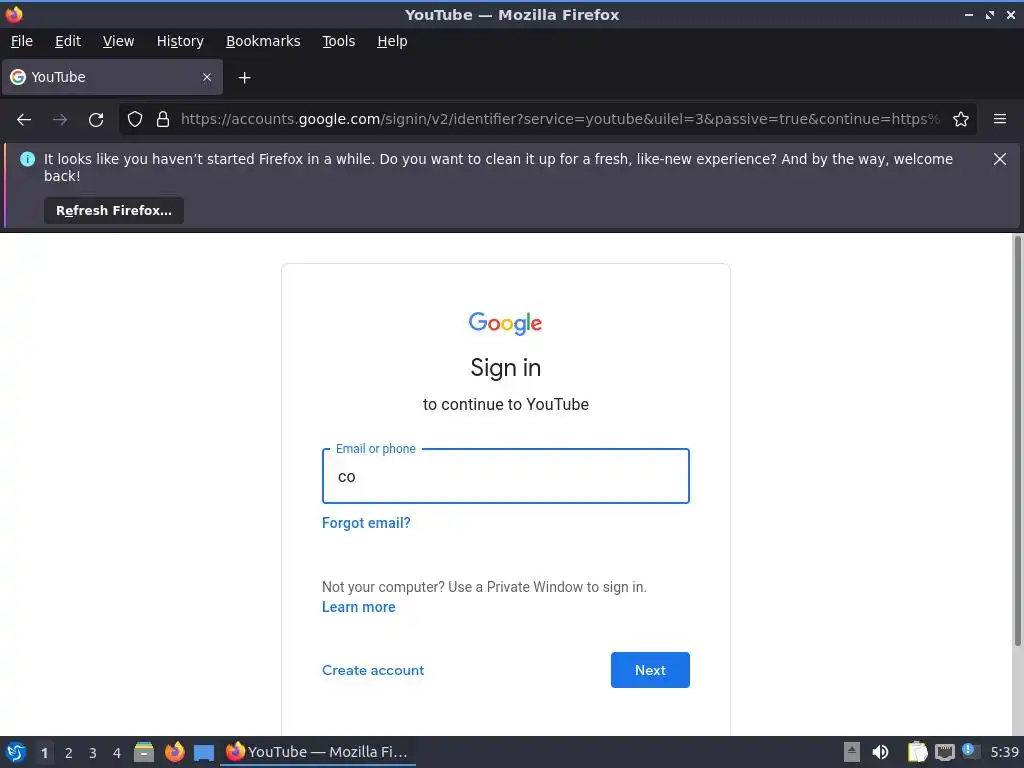Dismiss the Firefox refresh notification bar
Viewport: 1024px width, 768px height.
pos(1000,159)
